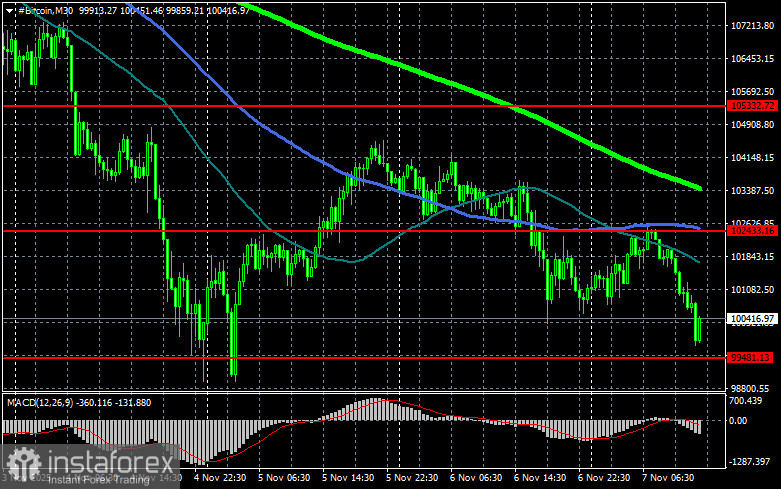
Task: Select the red 105332.72 price level tag
Action: (x=752, y=106)
